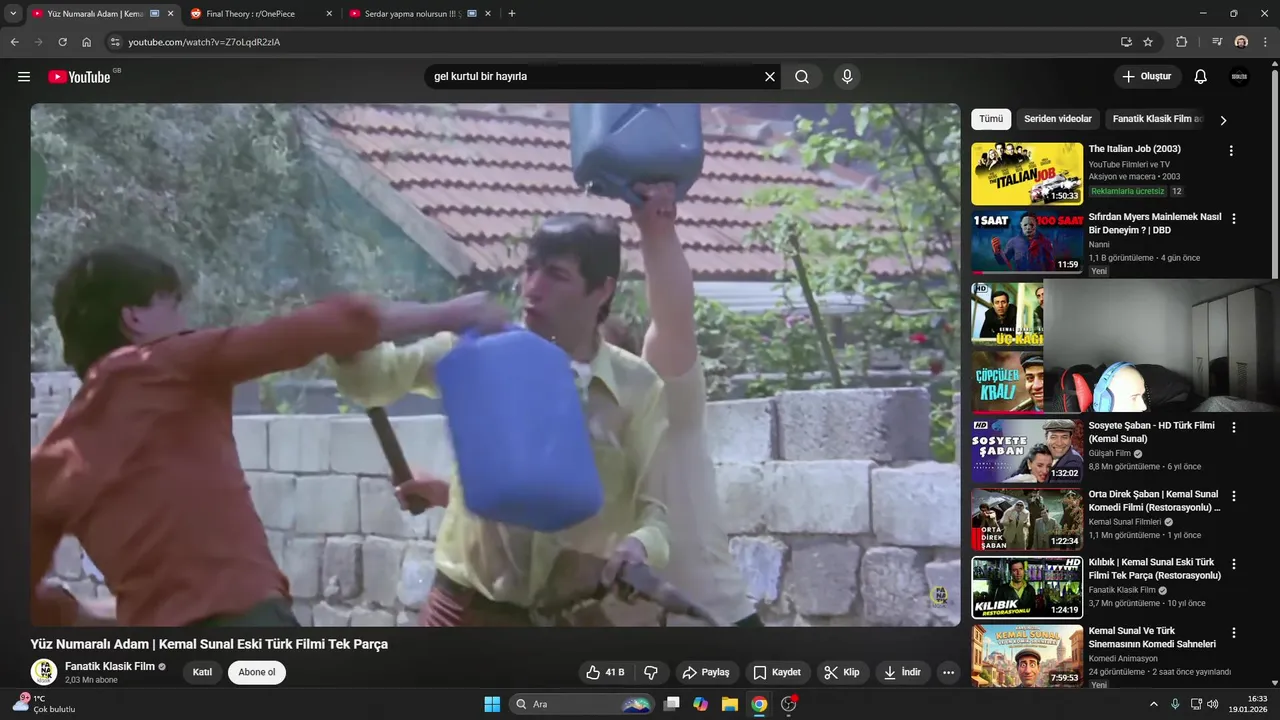Install app icon in address bar

coord(1126,42)
